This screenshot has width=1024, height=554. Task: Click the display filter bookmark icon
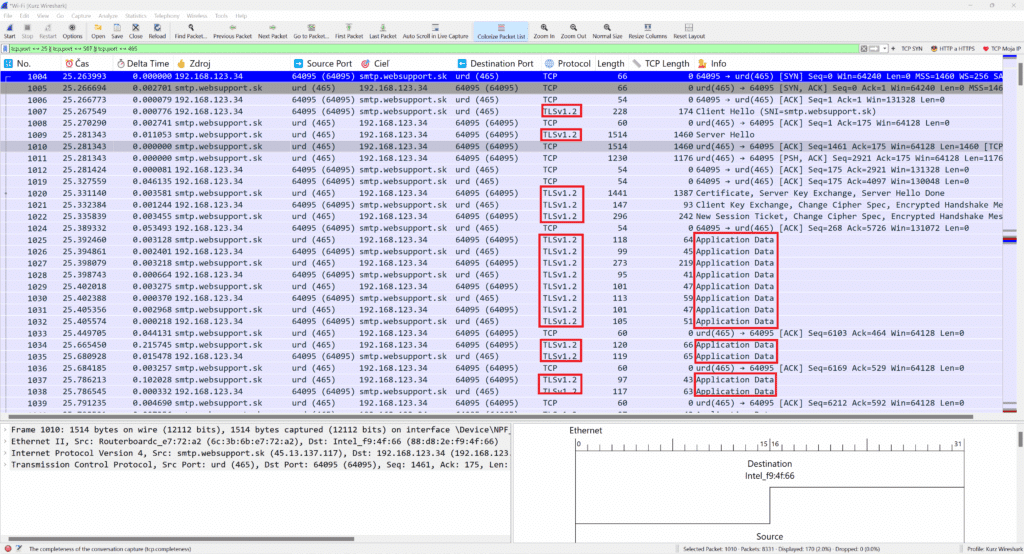(5, 49)
